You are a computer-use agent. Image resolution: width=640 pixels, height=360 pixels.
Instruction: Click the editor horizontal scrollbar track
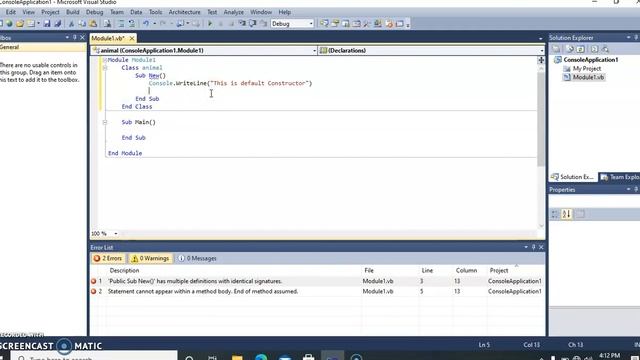pyautogui.click(x=329, y=233)
